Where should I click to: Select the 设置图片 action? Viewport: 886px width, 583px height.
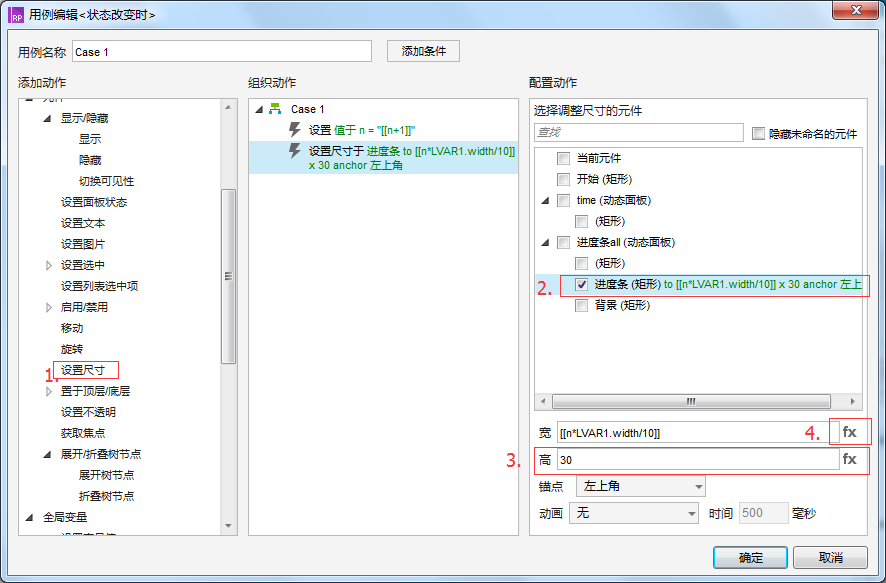83,244
